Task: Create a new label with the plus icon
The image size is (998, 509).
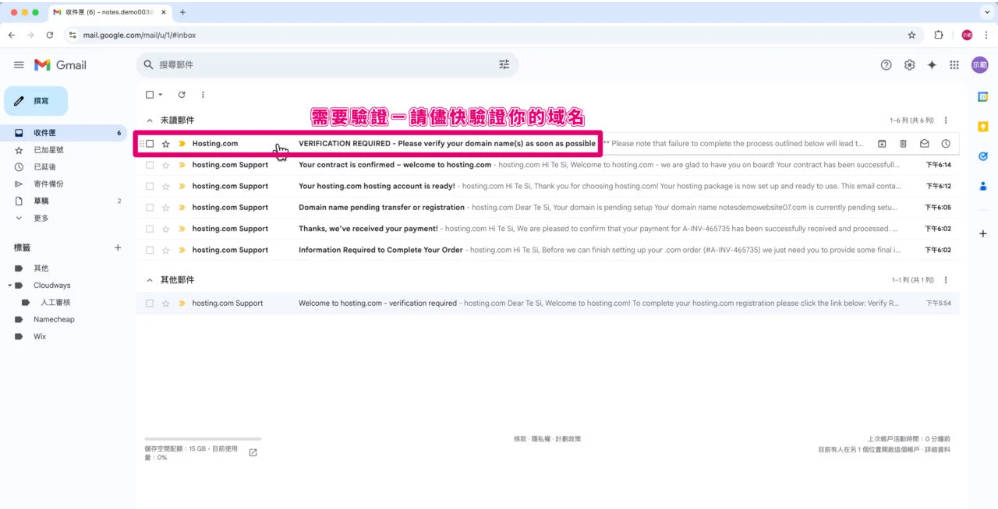Action: pos(118,248)
